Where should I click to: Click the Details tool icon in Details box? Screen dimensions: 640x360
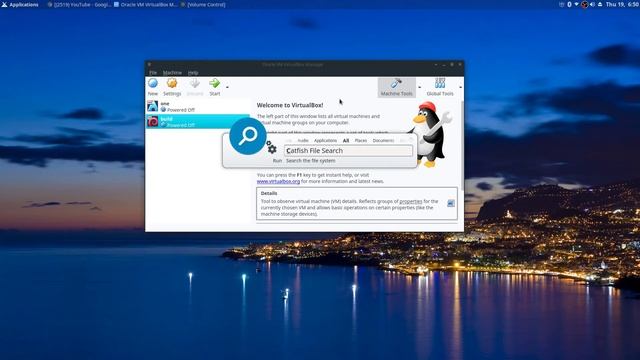(x=451, y=203)
